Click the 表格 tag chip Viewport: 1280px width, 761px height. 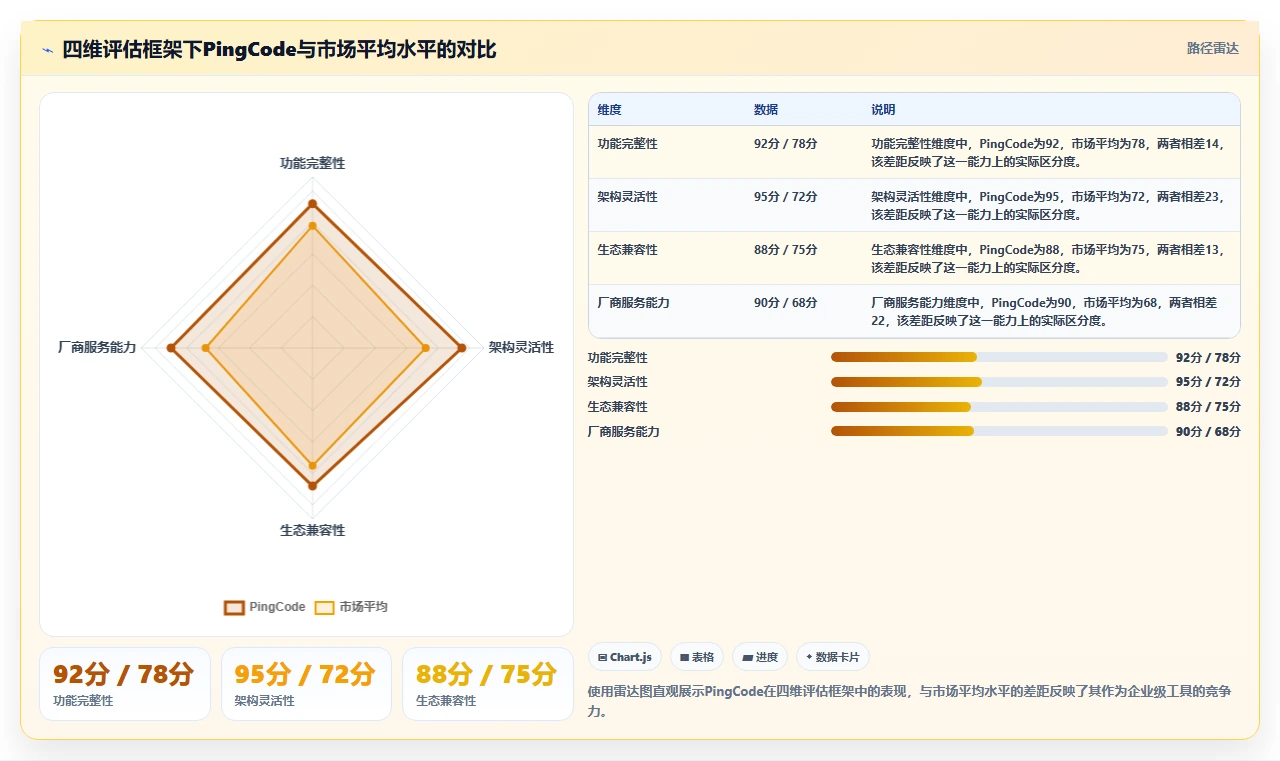[x=697, y=657]
